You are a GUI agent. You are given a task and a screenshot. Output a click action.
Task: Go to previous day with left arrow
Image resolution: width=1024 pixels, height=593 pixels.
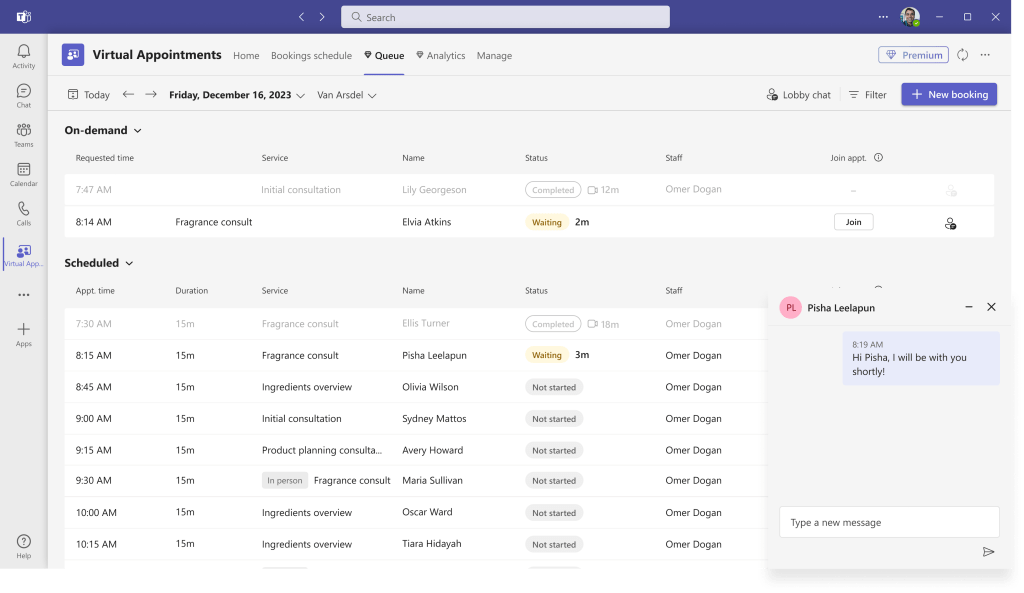[x=128, y=95]
